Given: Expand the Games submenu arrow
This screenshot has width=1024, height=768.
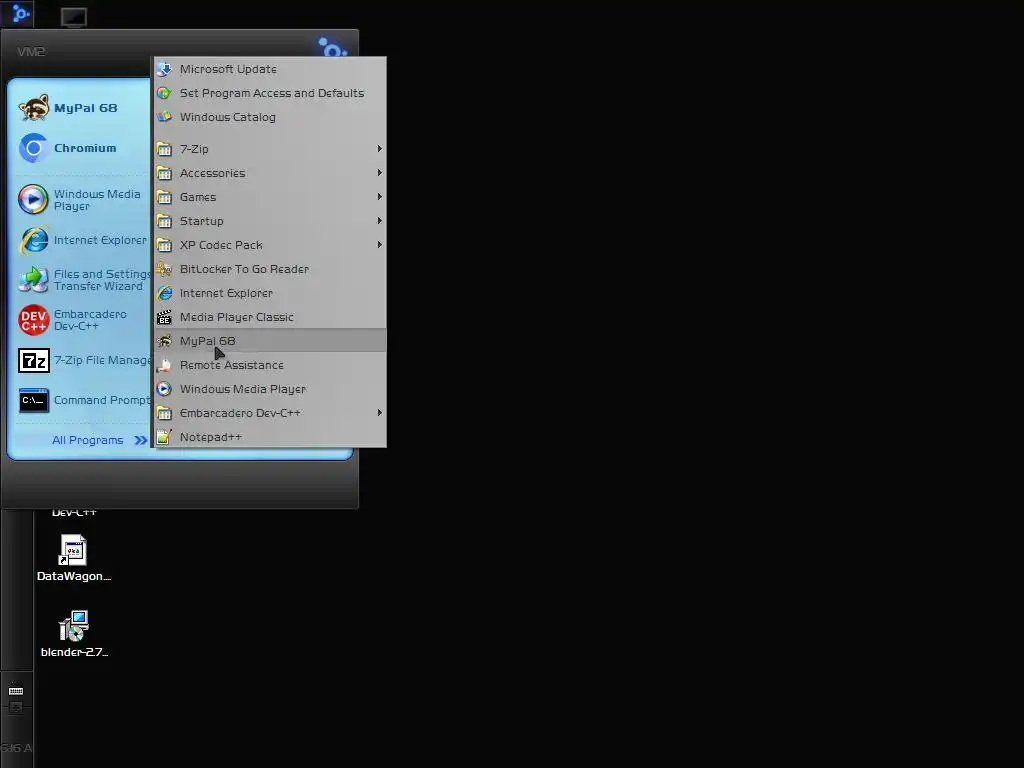Looking at the screenshot, I should [379, 197].
